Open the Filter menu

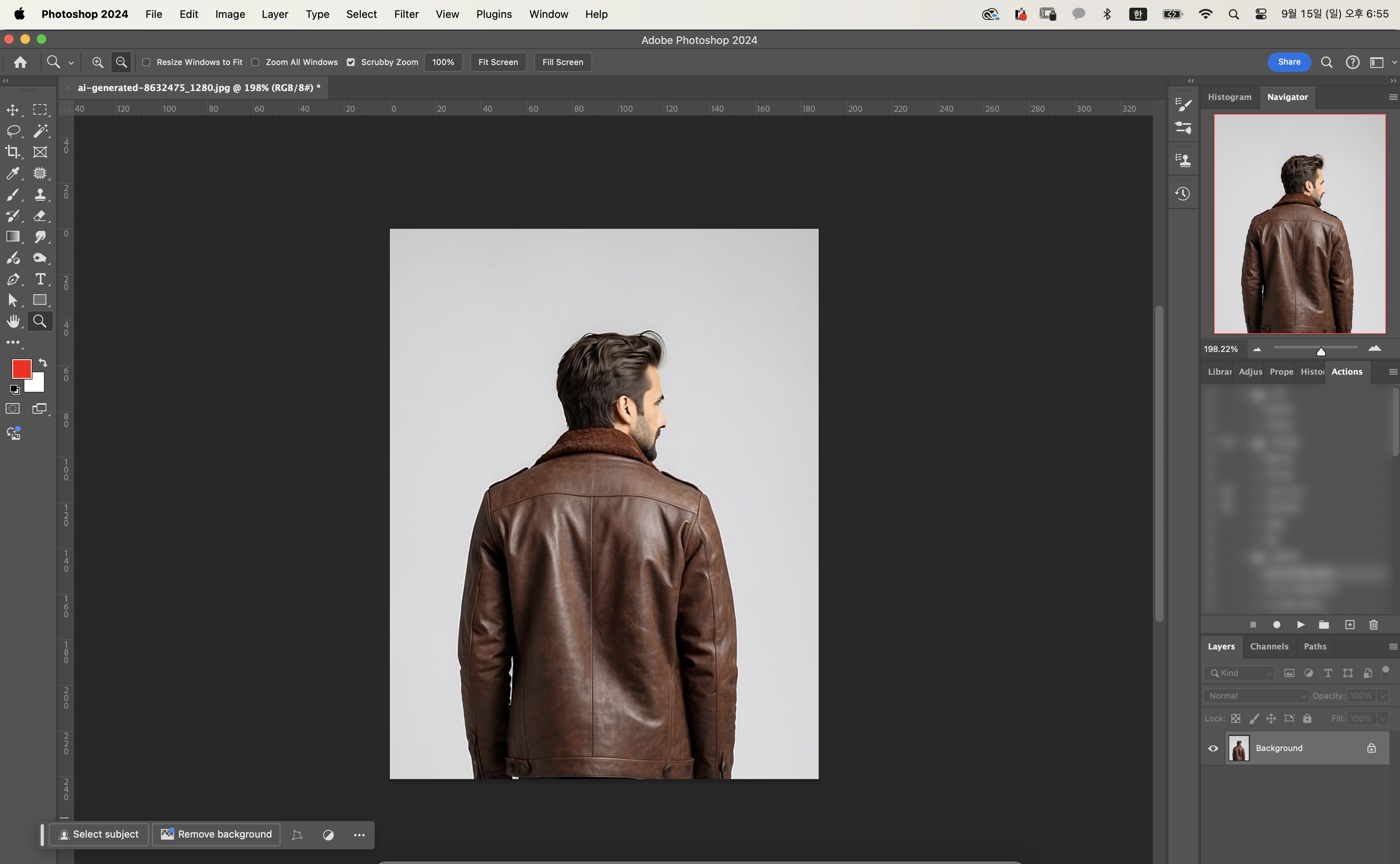[406, 14]
